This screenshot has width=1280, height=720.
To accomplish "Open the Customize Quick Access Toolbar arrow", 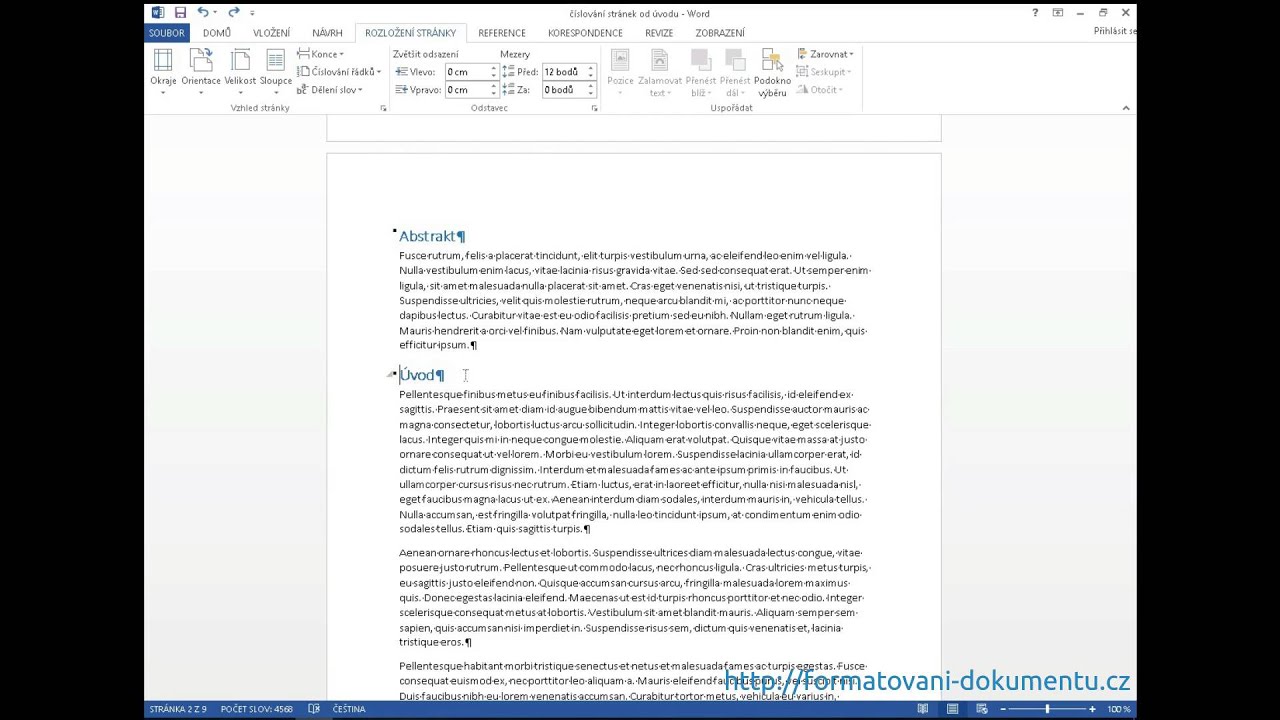I will tap(252, 13).
